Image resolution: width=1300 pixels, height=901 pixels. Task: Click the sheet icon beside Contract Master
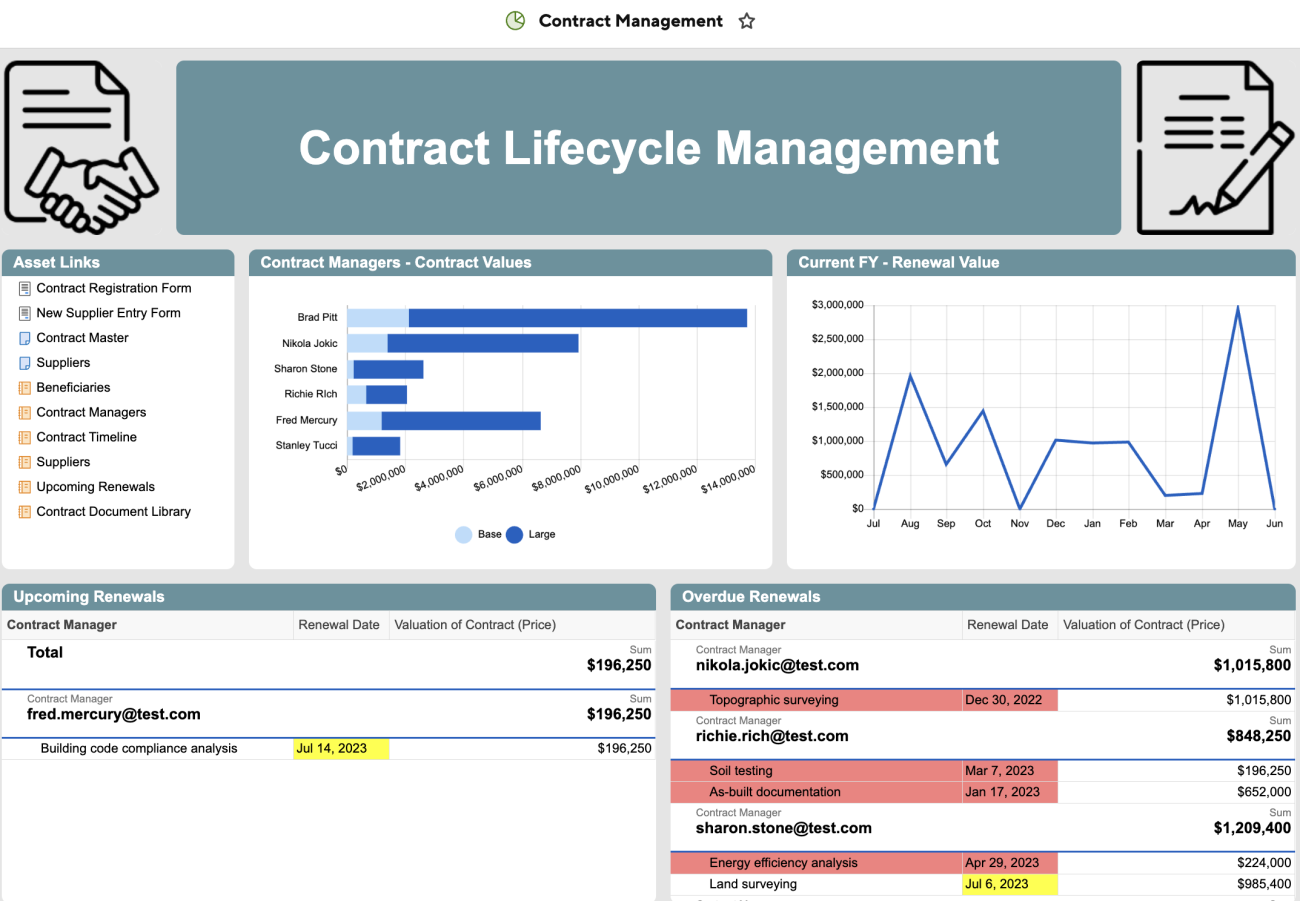tap(25, 338)
